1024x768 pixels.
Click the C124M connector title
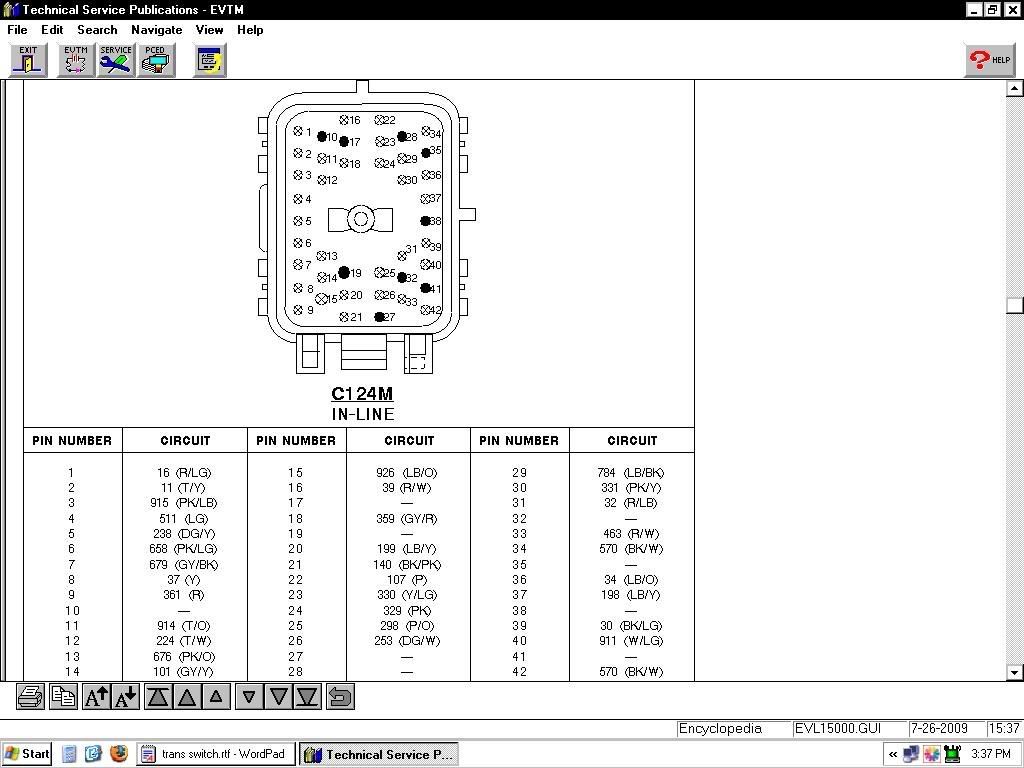click(x=362, y=394)
